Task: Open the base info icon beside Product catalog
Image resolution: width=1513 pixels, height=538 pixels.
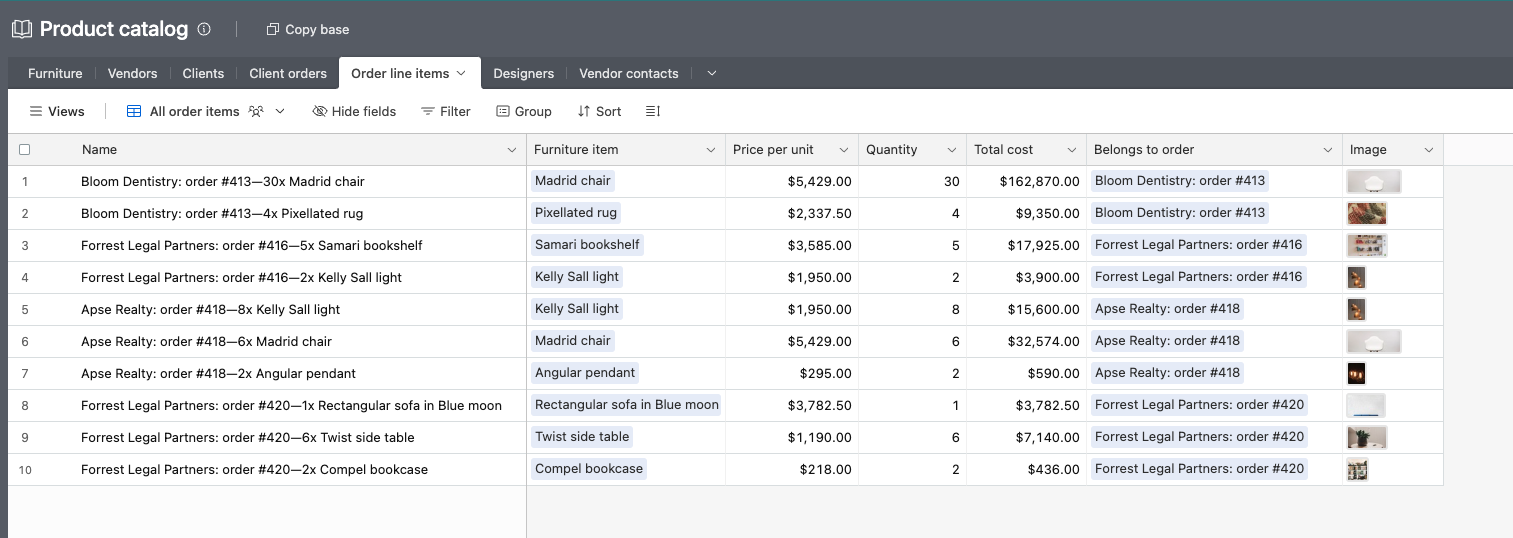Action: pos(204,29)
